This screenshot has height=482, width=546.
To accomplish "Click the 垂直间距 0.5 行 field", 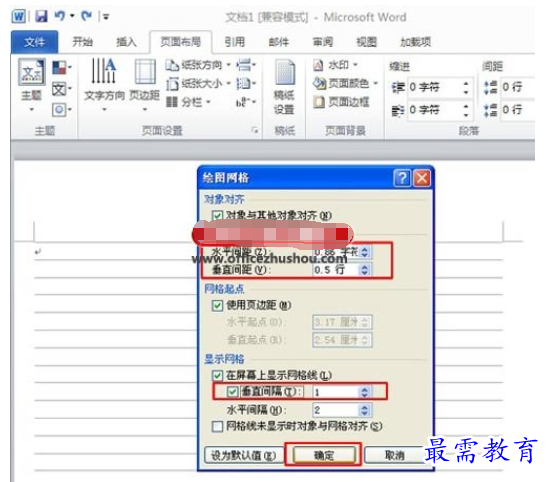I will click(336, 270).
